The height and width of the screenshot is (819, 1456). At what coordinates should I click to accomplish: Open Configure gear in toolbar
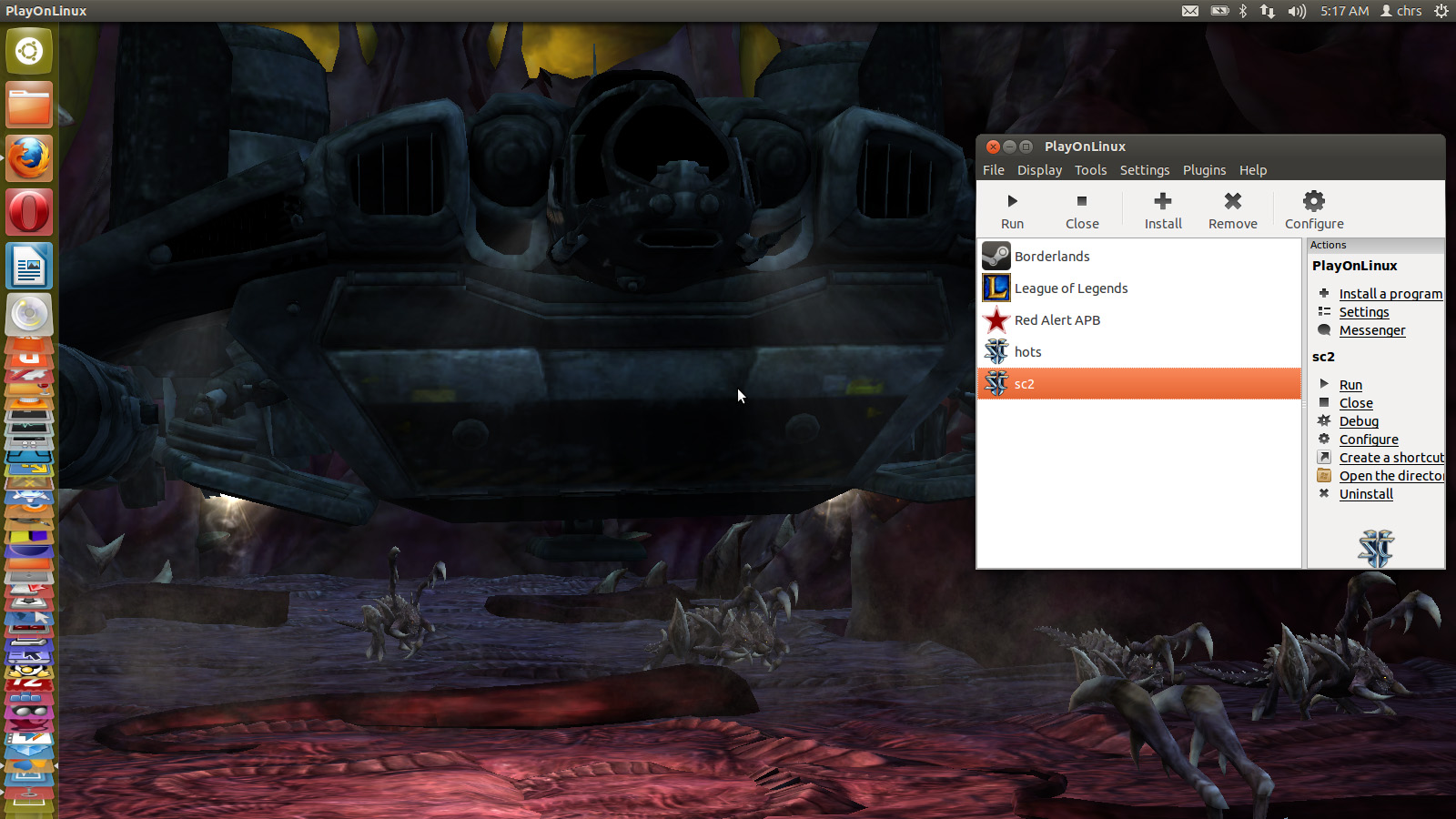point(1314,210)
